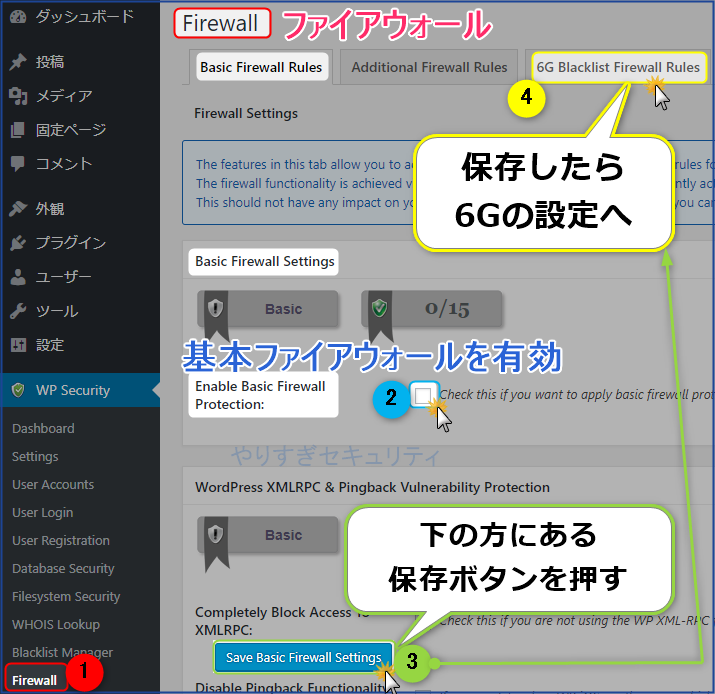Click the shield badge under XMLRPC Protection section

[215, 534]
